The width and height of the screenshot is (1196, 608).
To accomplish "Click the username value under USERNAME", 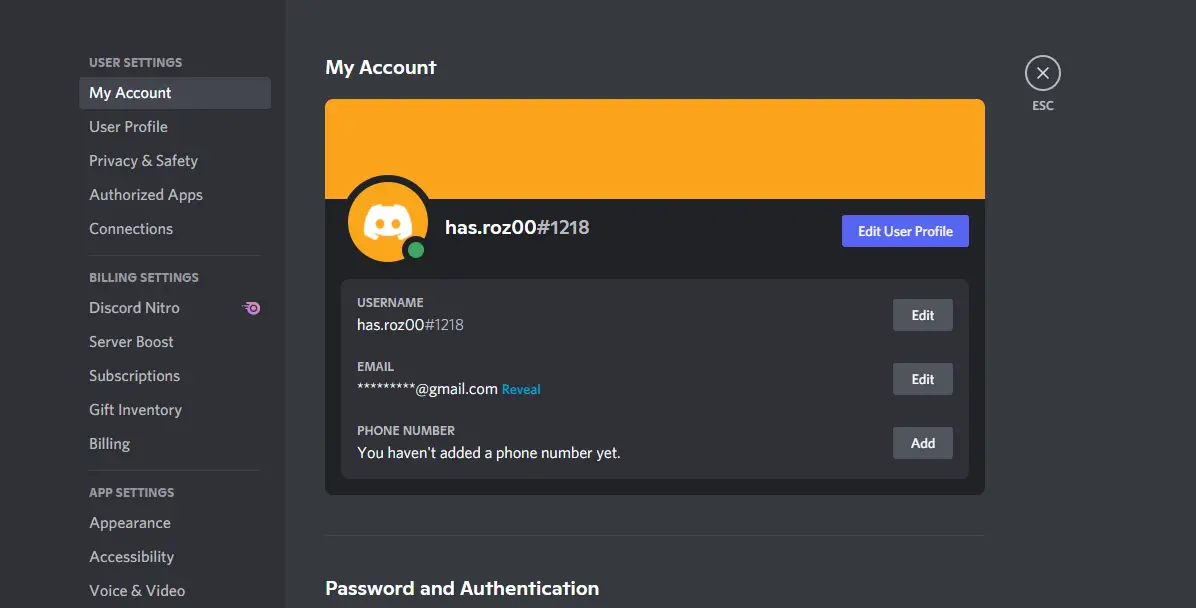I will (410, 325).
